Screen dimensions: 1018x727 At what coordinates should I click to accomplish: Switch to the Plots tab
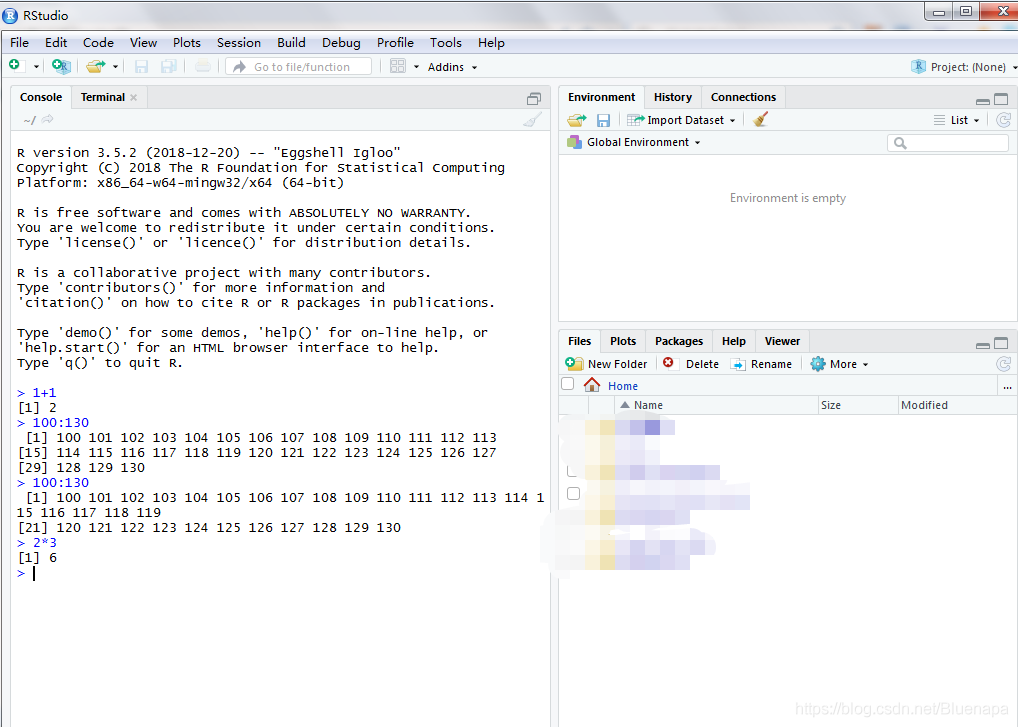pyautogui.click(x=623, y=341)
